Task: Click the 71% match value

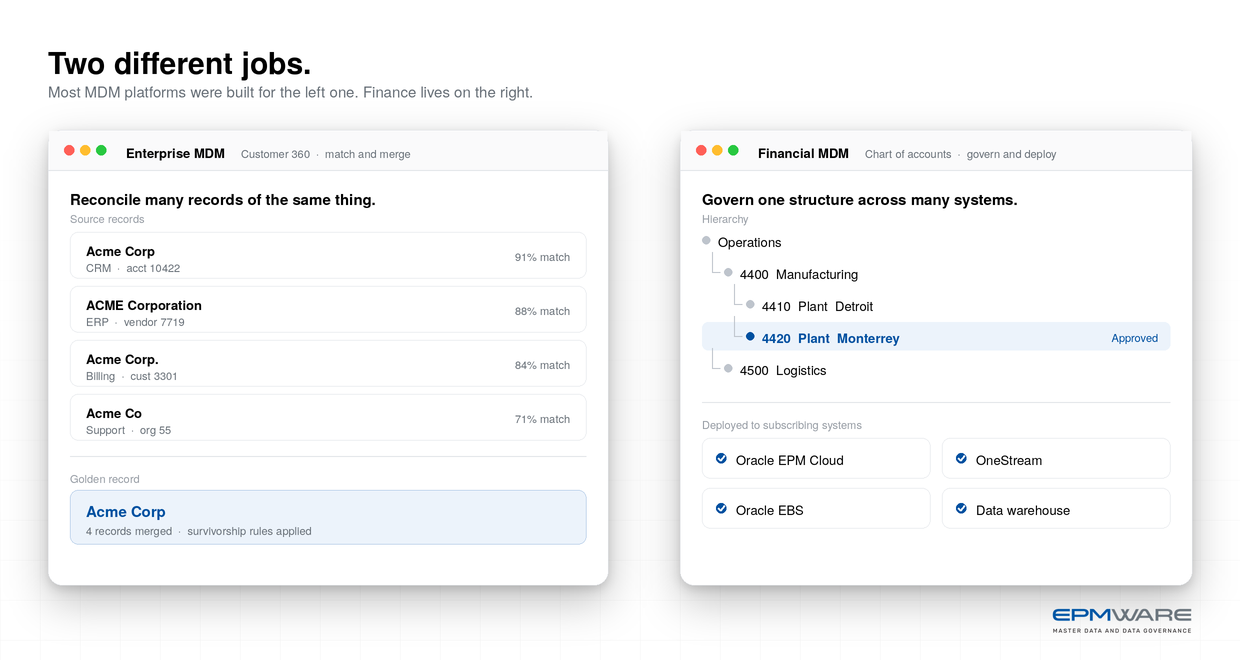Action: point(542,419)
